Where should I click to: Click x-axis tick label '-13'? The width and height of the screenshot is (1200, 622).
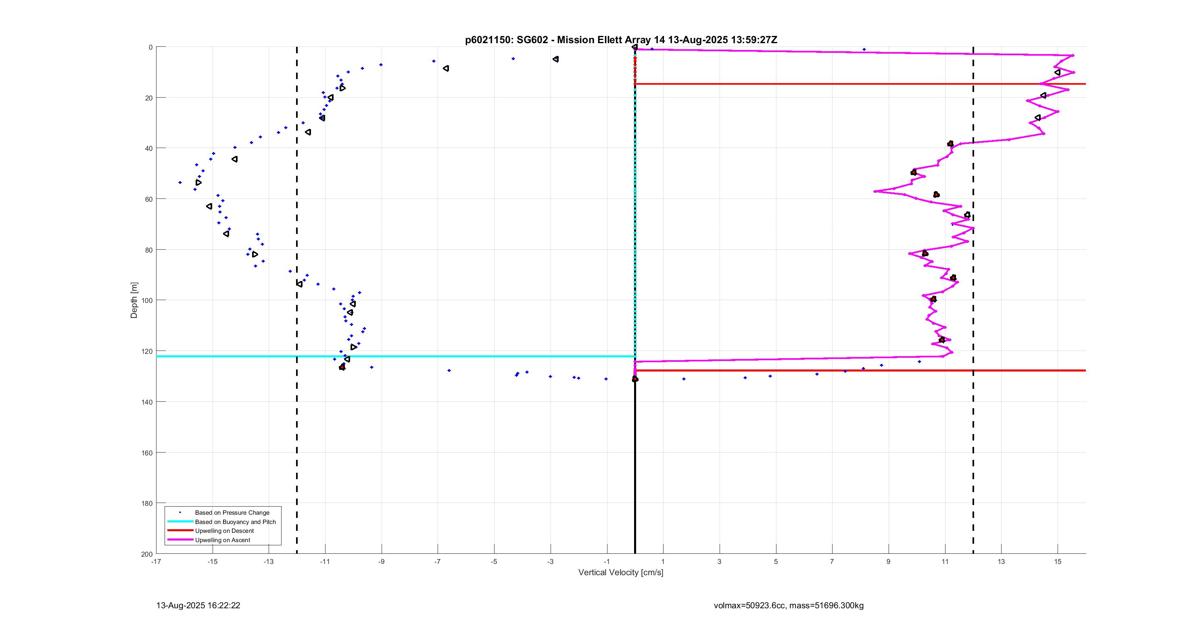(269, 562)
